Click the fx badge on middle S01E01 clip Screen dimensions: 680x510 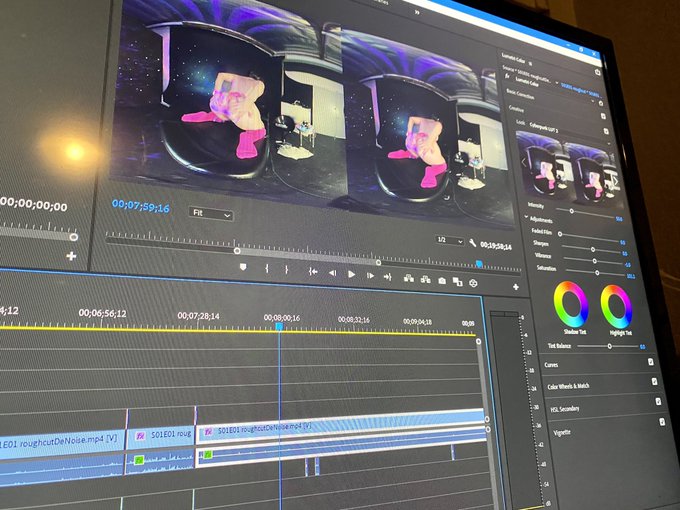140,436
